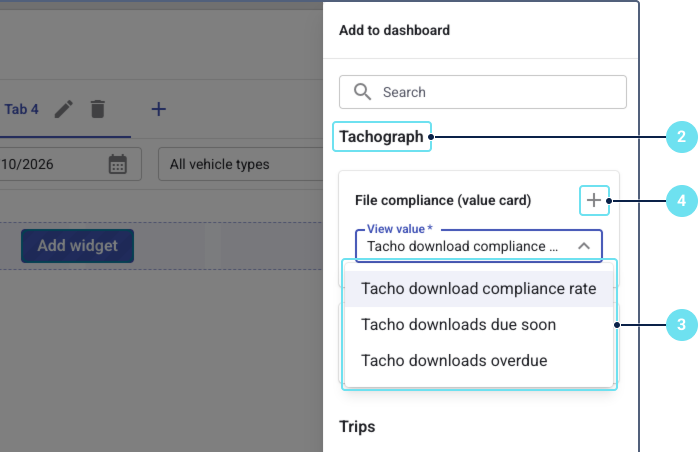
Task: Click the Tachograph section heading
Action: [381, 137]
